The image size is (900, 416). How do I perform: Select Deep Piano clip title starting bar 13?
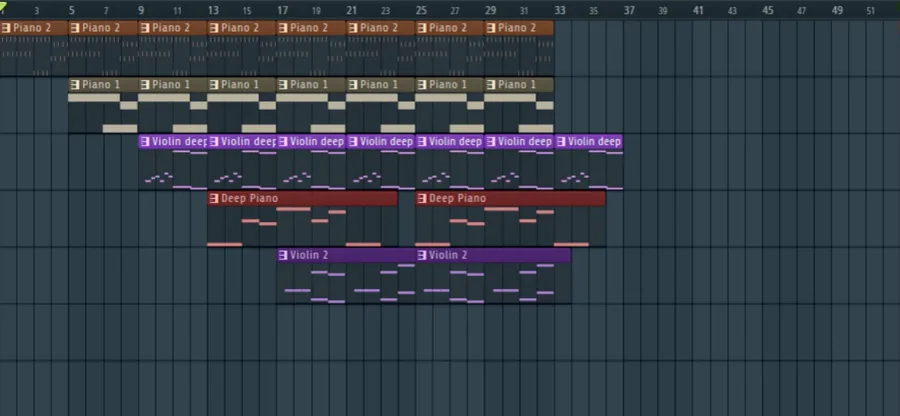[249, 199]
